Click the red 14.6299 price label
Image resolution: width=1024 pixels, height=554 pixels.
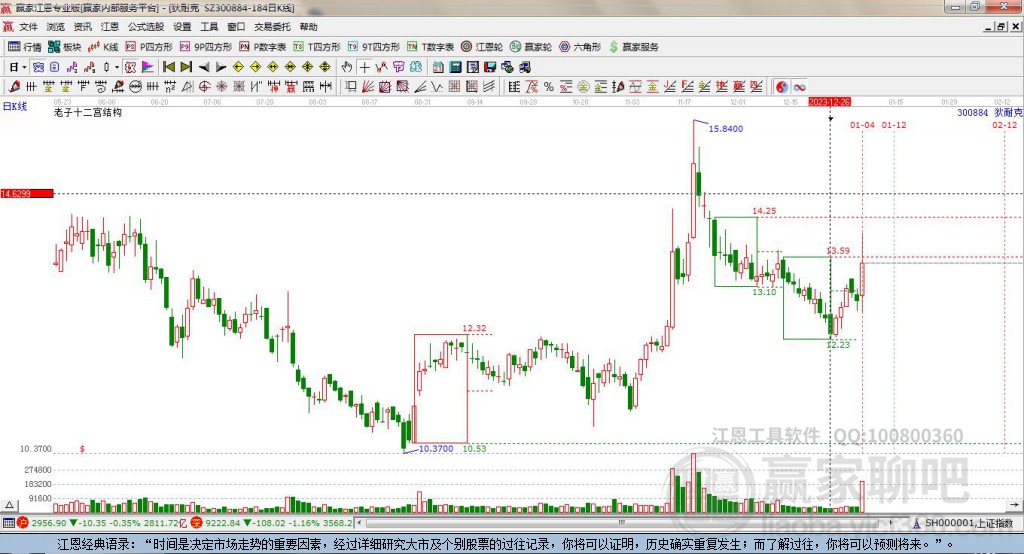point(27,193)
